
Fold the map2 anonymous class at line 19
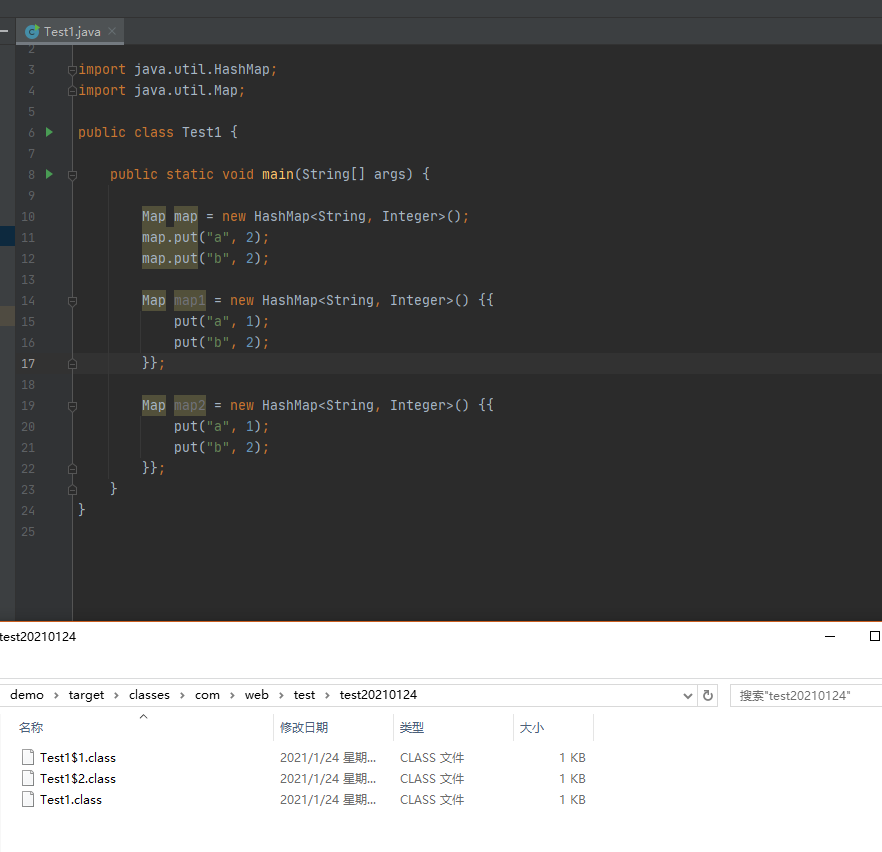click(x=72, y=406)
